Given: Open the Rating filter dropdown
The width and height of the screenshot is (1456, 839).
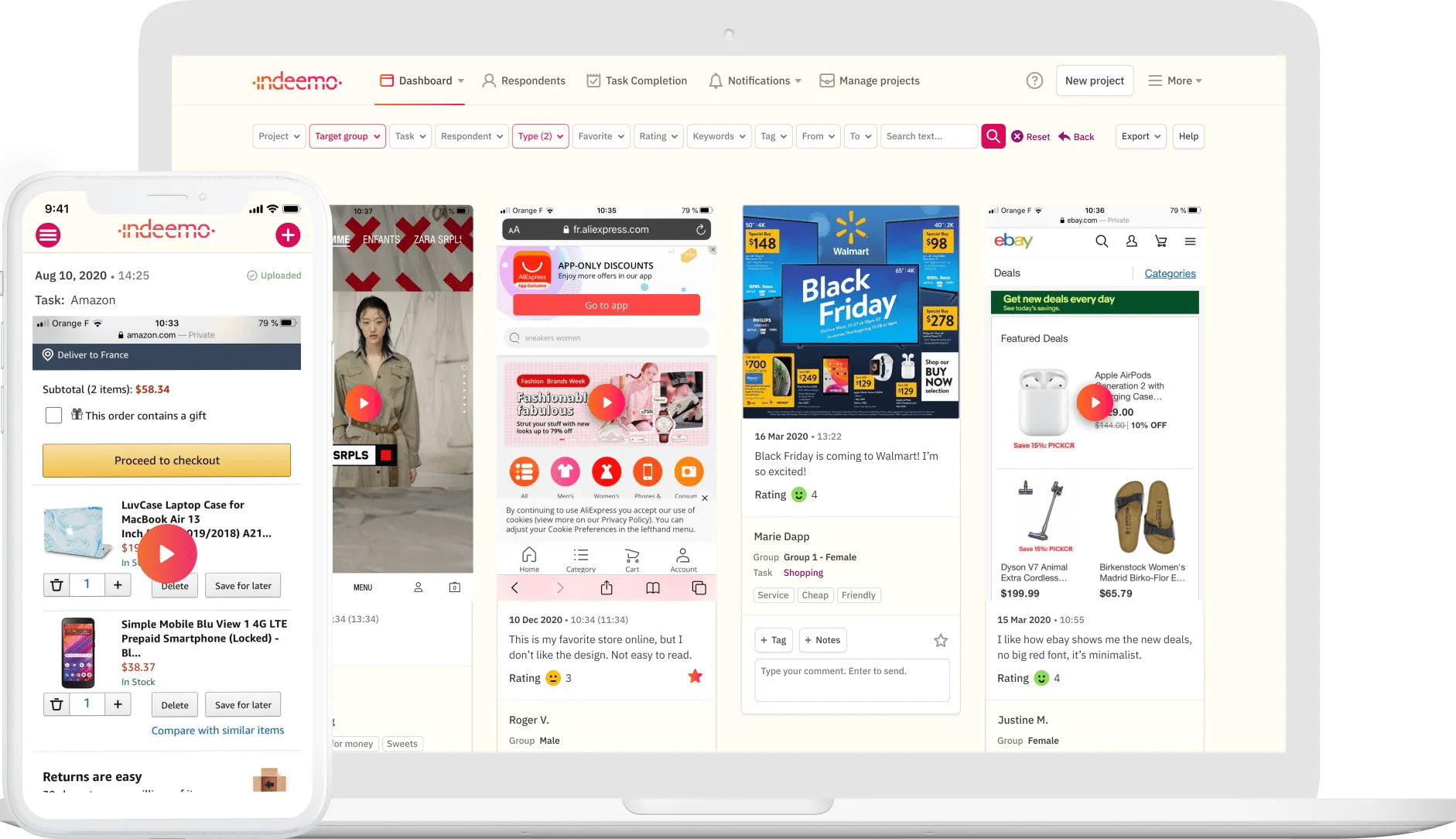Looking at the screenshot, I should pos(658,136).
